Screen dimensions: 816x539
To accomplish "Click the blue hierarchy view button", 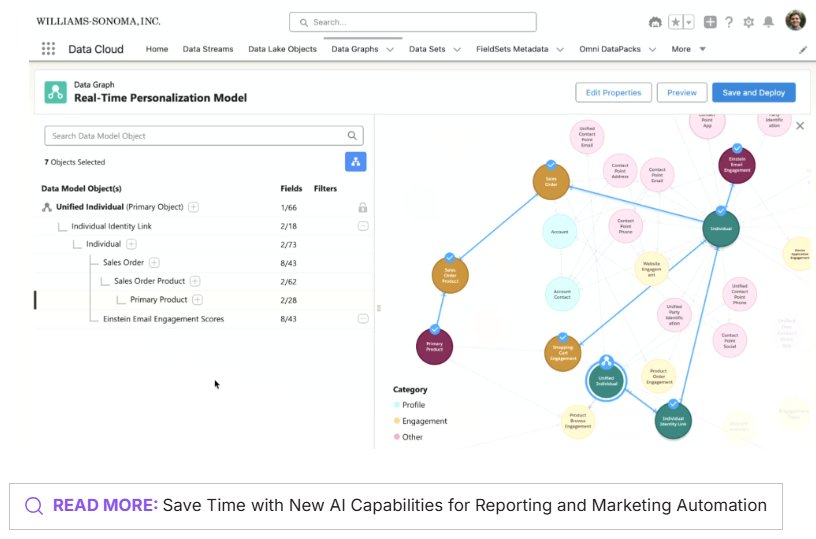I will click(355, 162).
